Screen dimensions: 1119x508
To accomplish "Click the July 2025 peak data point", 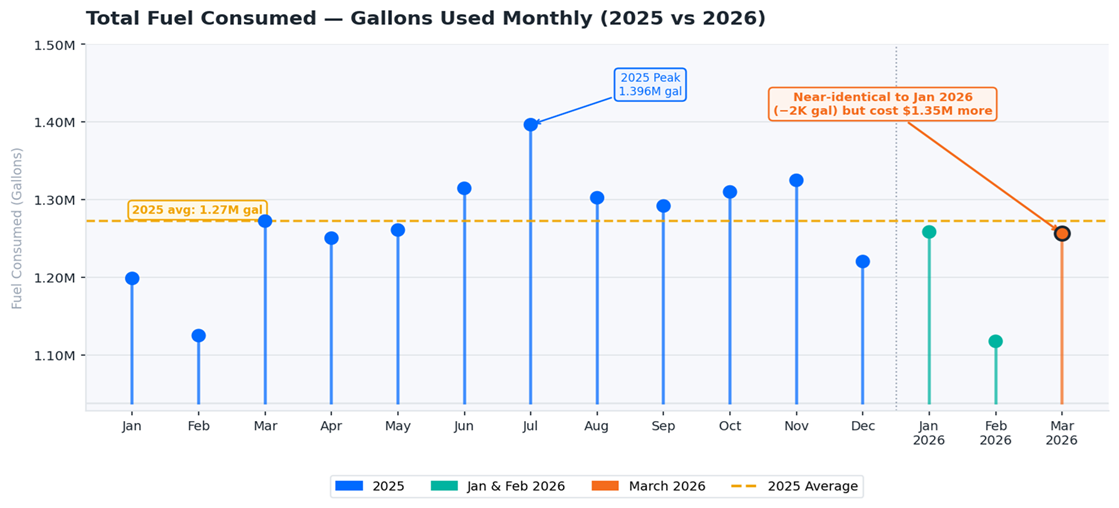I will [x=530, y=125].
